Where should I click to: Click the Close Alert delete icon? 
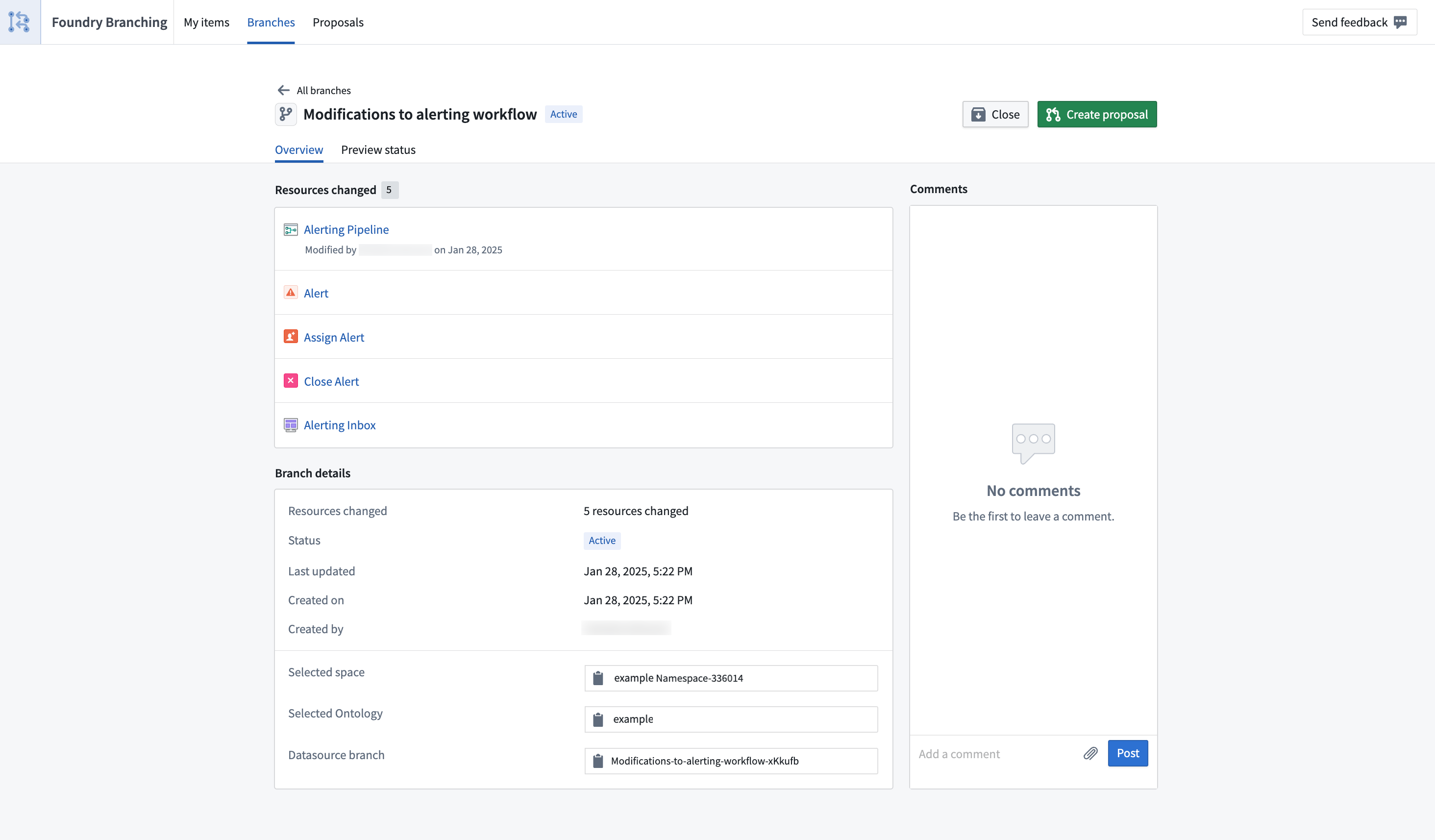tap(291, 381)
